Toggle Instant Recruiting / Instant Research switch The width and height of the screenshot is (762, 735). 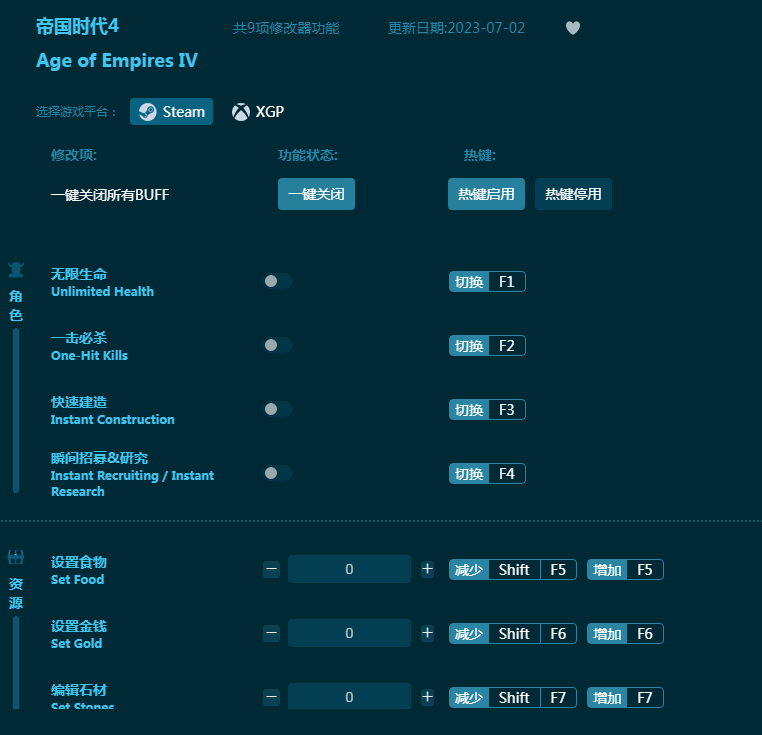[278, 473]
